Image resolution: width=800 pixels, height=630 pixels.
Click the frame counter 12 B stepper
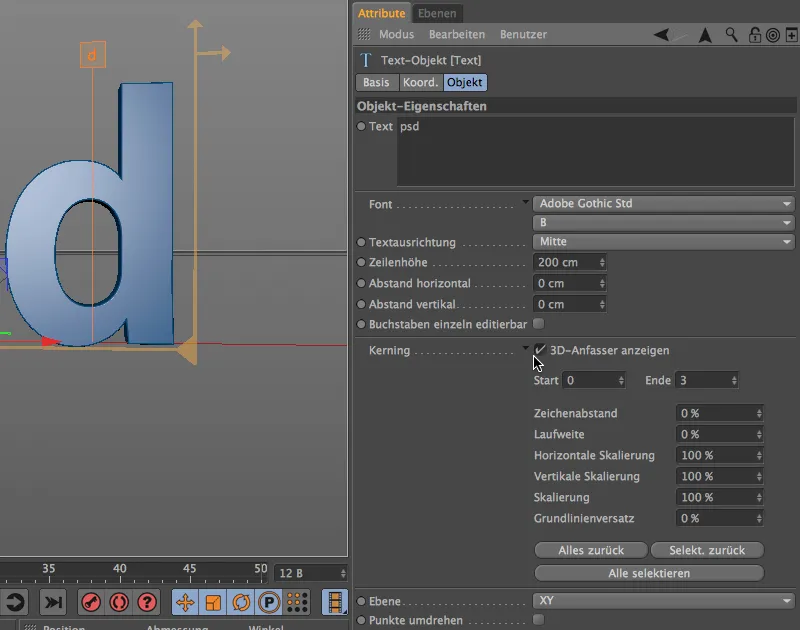point(343,573)
